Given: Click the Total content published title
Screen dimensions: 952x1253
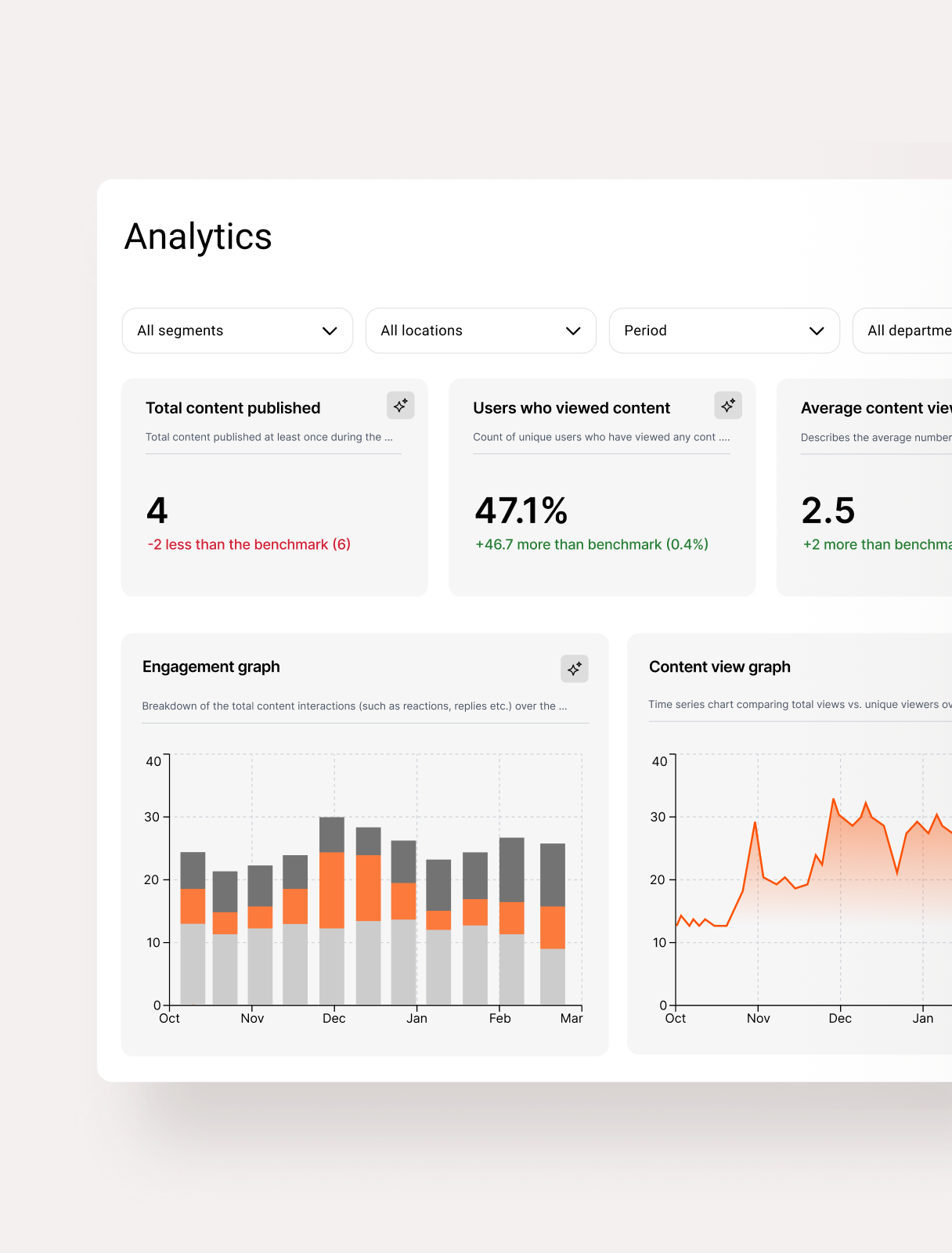Looking at the screenshot, I should (233, 408).
